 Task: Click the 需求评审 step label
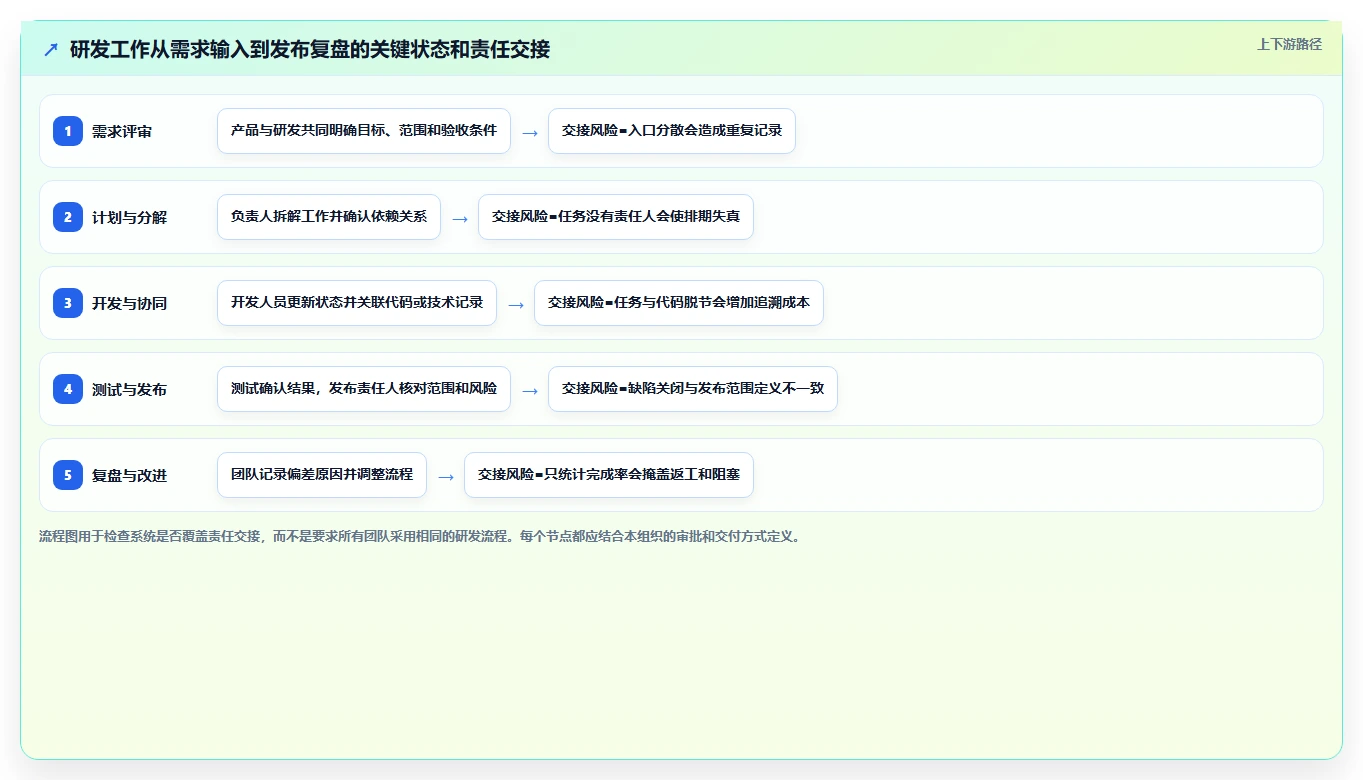122,131
